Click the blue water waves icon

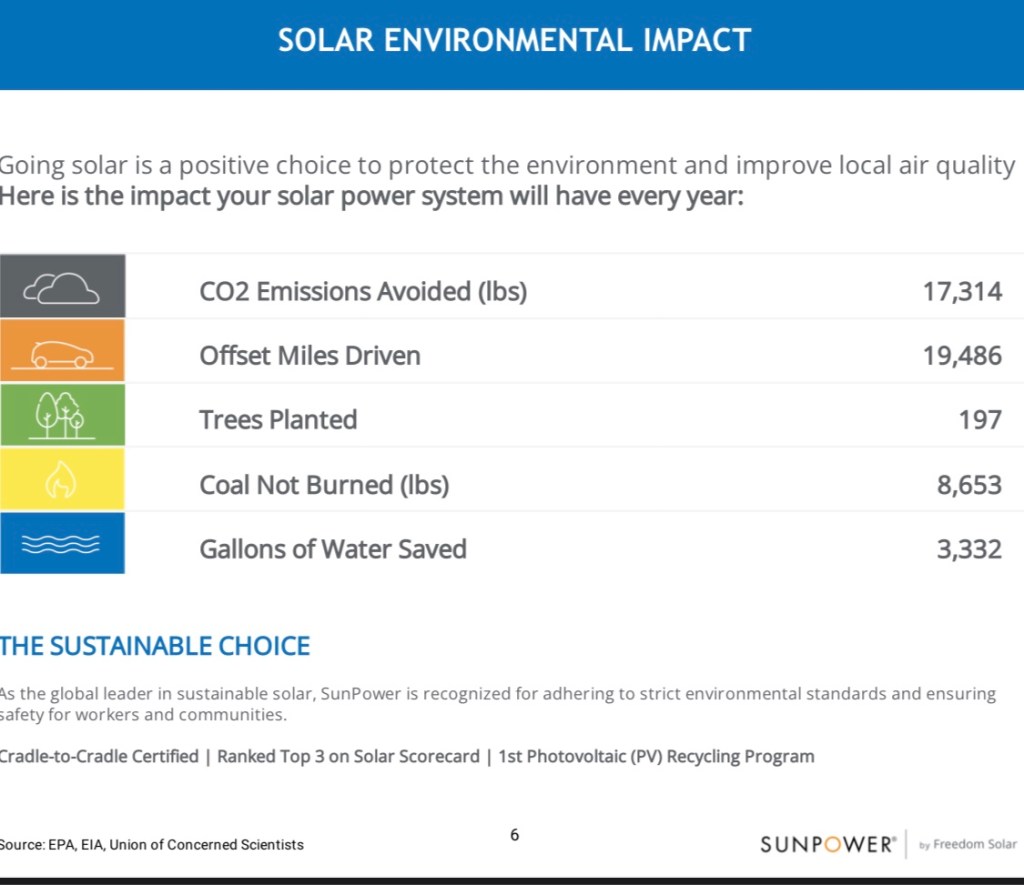click(62, 544)
